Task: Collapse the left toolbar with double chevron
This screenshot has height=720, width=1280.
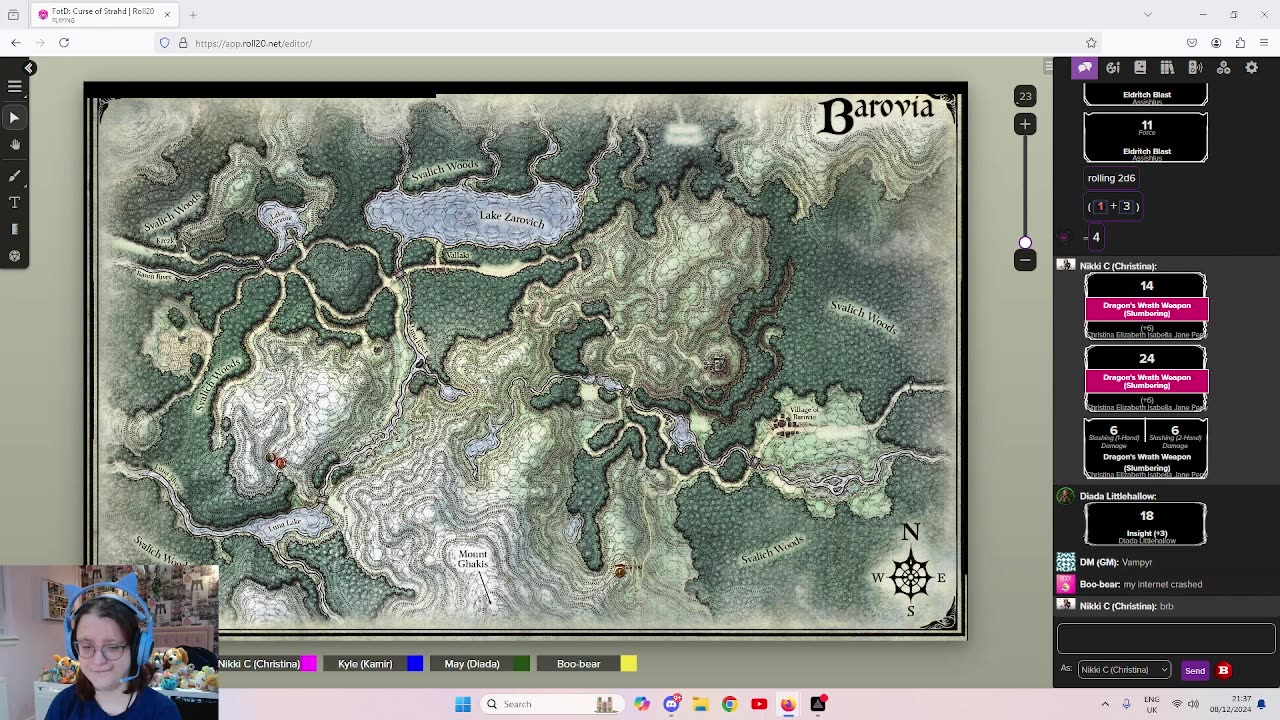Action: [x=29, y=68]
